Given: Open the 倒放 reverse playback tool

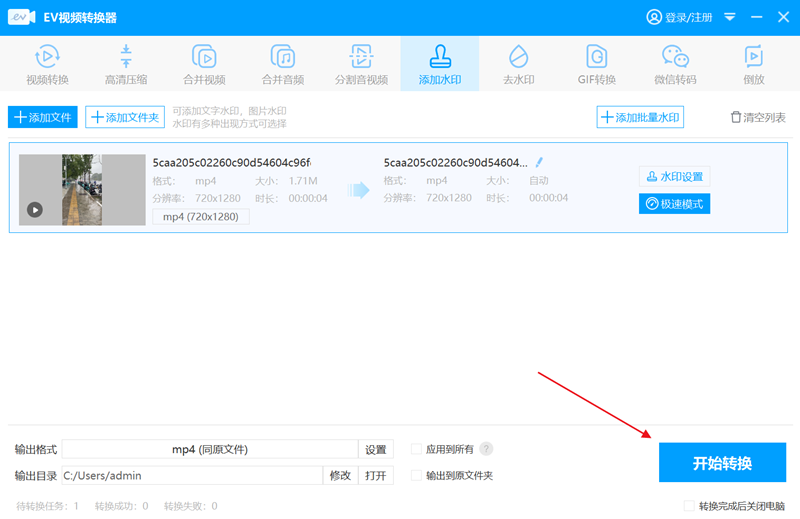Looking at the screenshot, I should pos(754,64).
